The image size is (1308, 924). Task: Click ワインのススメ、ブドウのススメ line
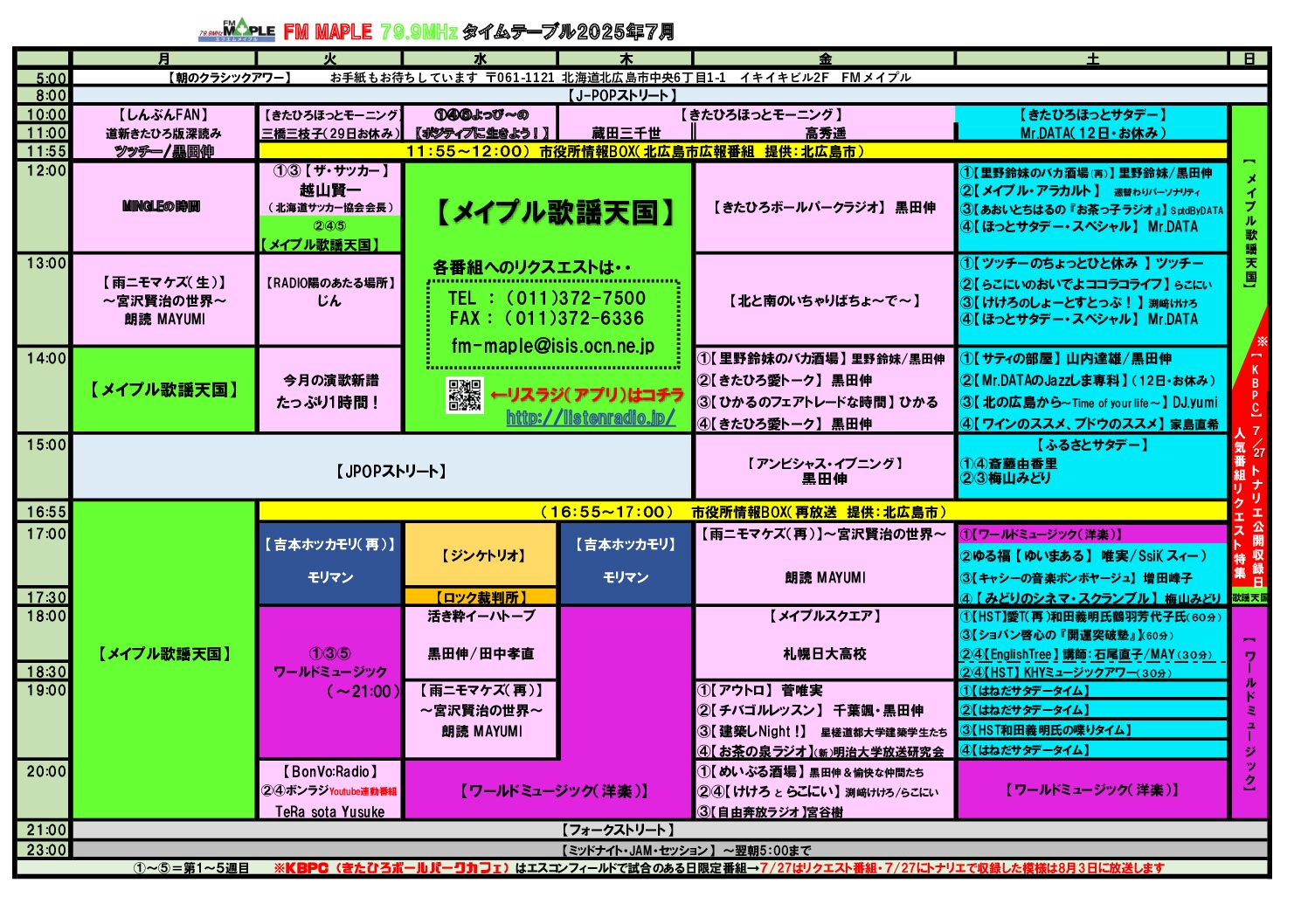(1090, 424)
